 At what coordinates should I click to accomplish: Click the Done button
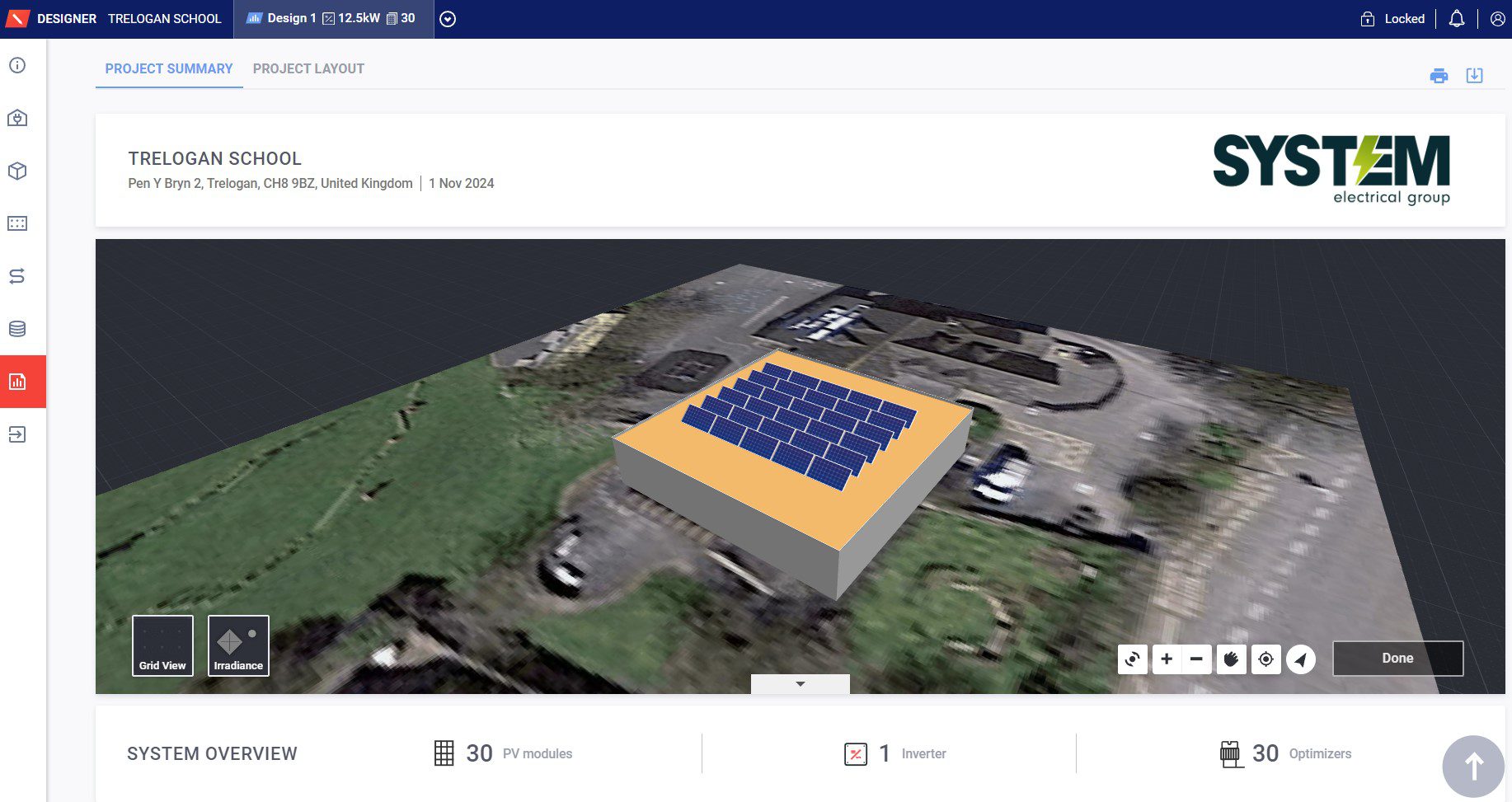coord(1398,659)
